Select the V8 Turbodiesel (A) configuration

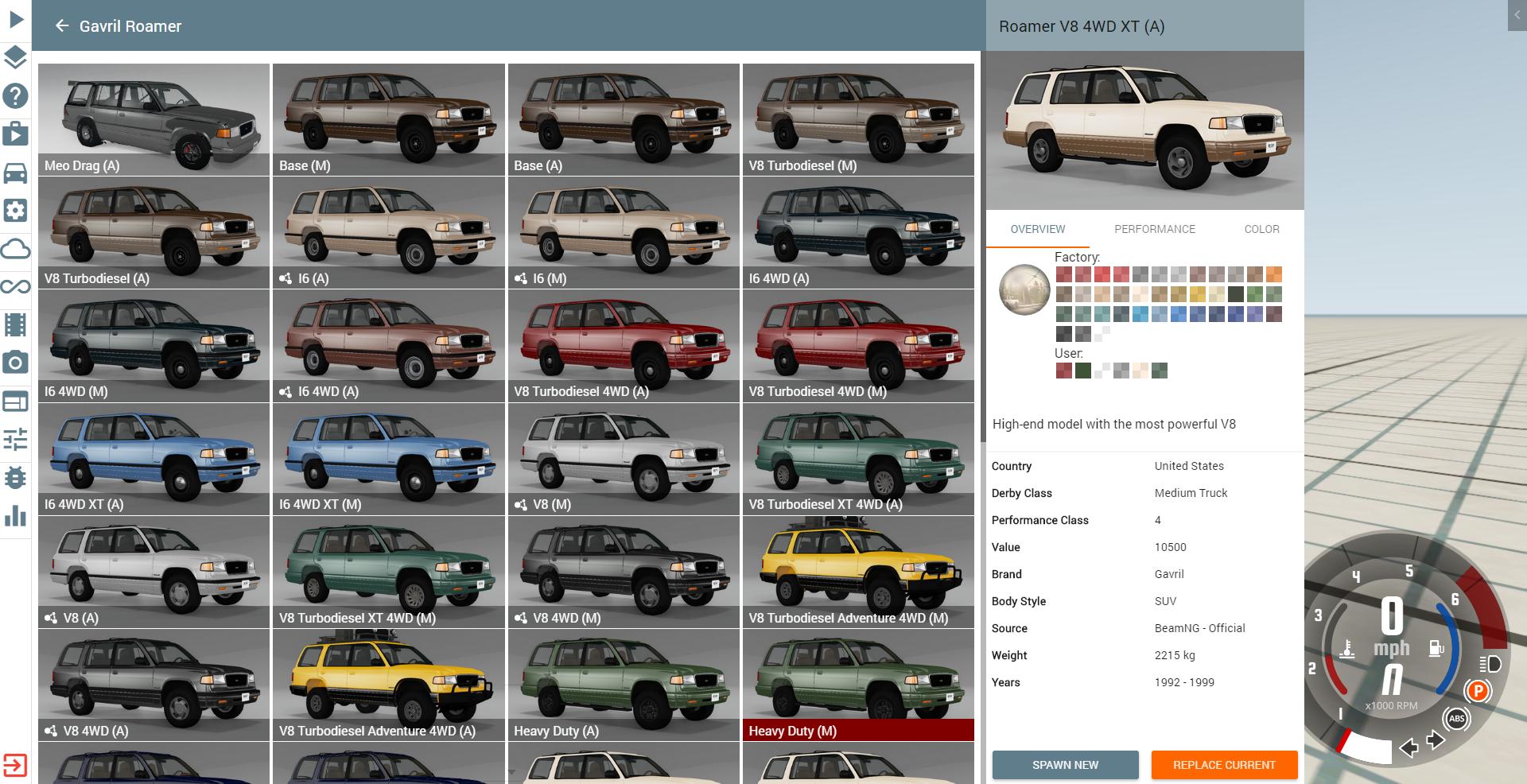[153, 232]
